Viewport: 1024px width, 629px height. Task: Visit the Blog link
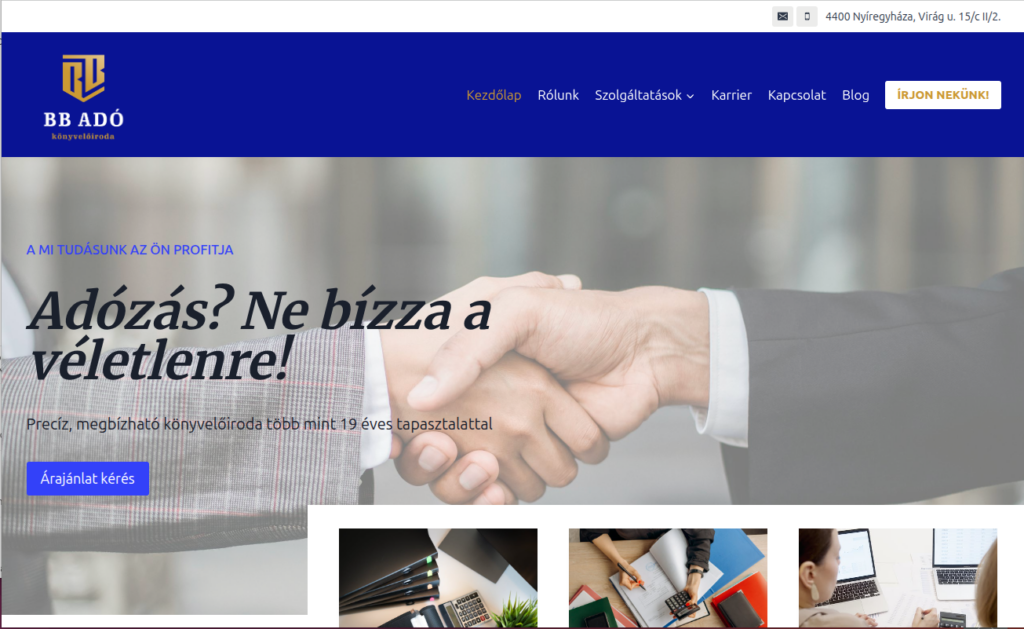click(x=856, y=95)
